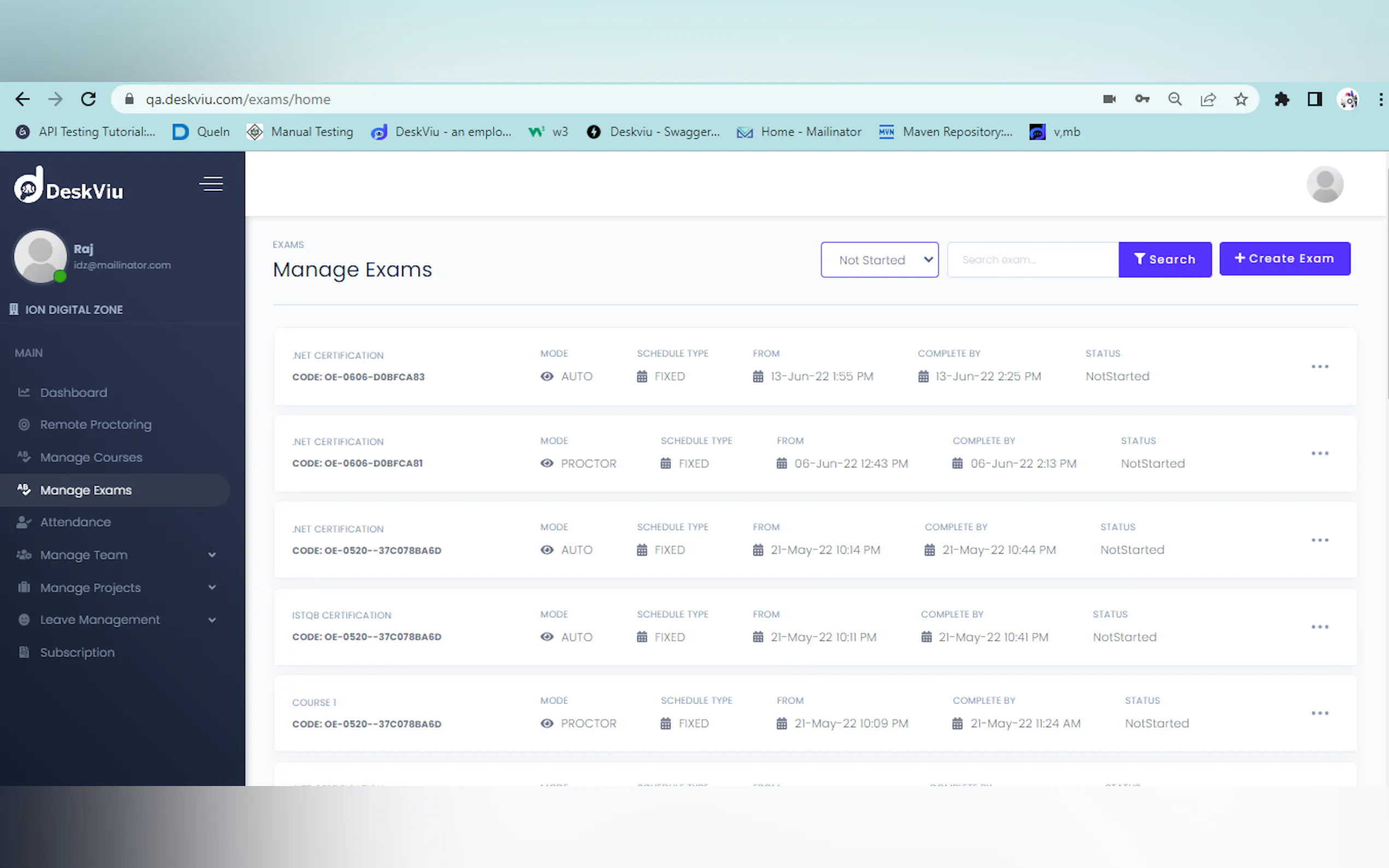The image size is (1389, 868).
Task: Click the eye icon beside PROCTOR mode on Course 1
Action: 547,723
